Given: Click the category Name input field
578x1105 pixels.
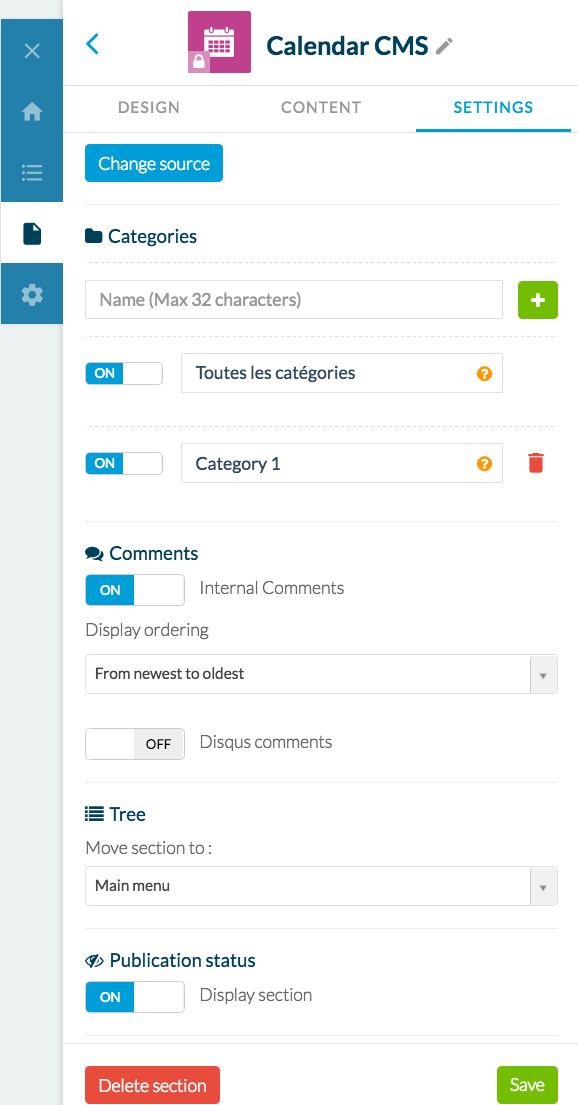Looking at the screenshot, I should pos(294,300).
